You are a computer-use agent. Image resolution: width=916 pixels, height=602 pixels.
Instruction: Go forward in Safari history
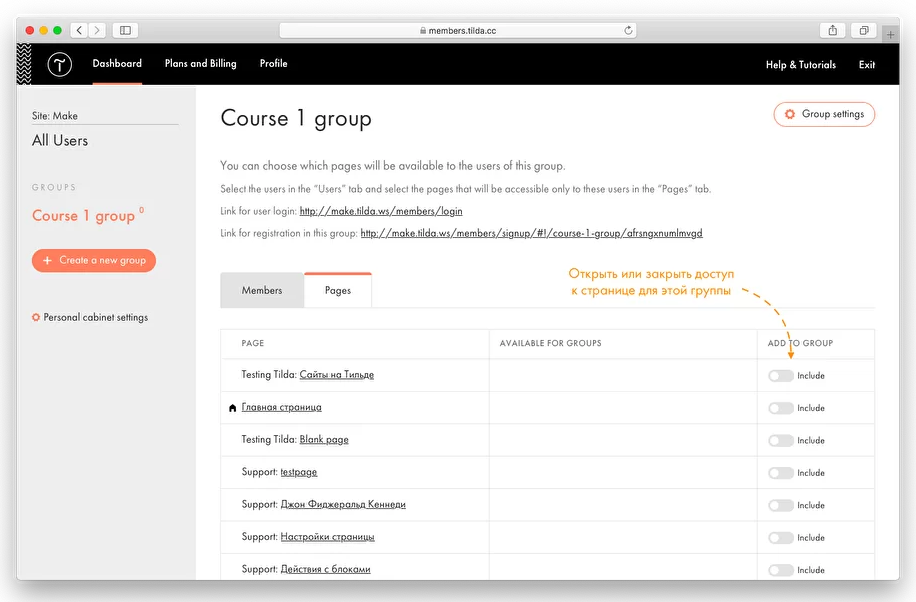(x=97, y=30)
